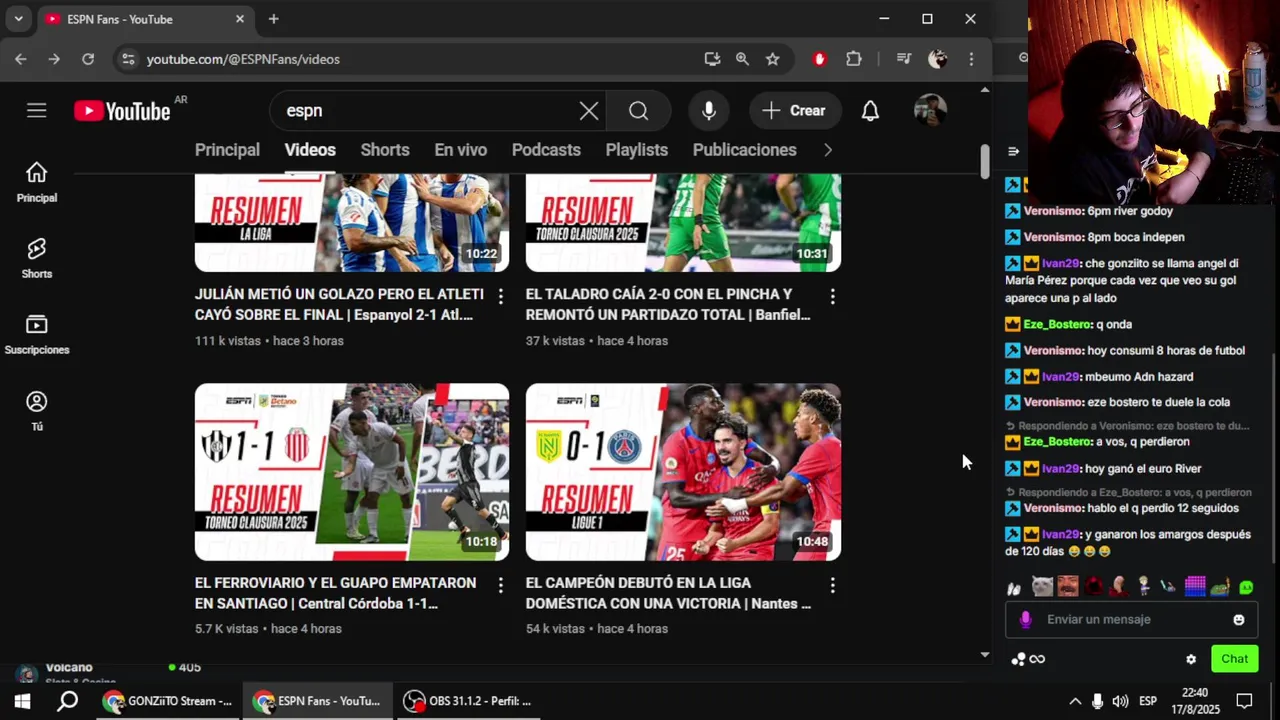Insert the crying cat emote
Viewport: 1280px width, 720px height.
(1042, 587)
